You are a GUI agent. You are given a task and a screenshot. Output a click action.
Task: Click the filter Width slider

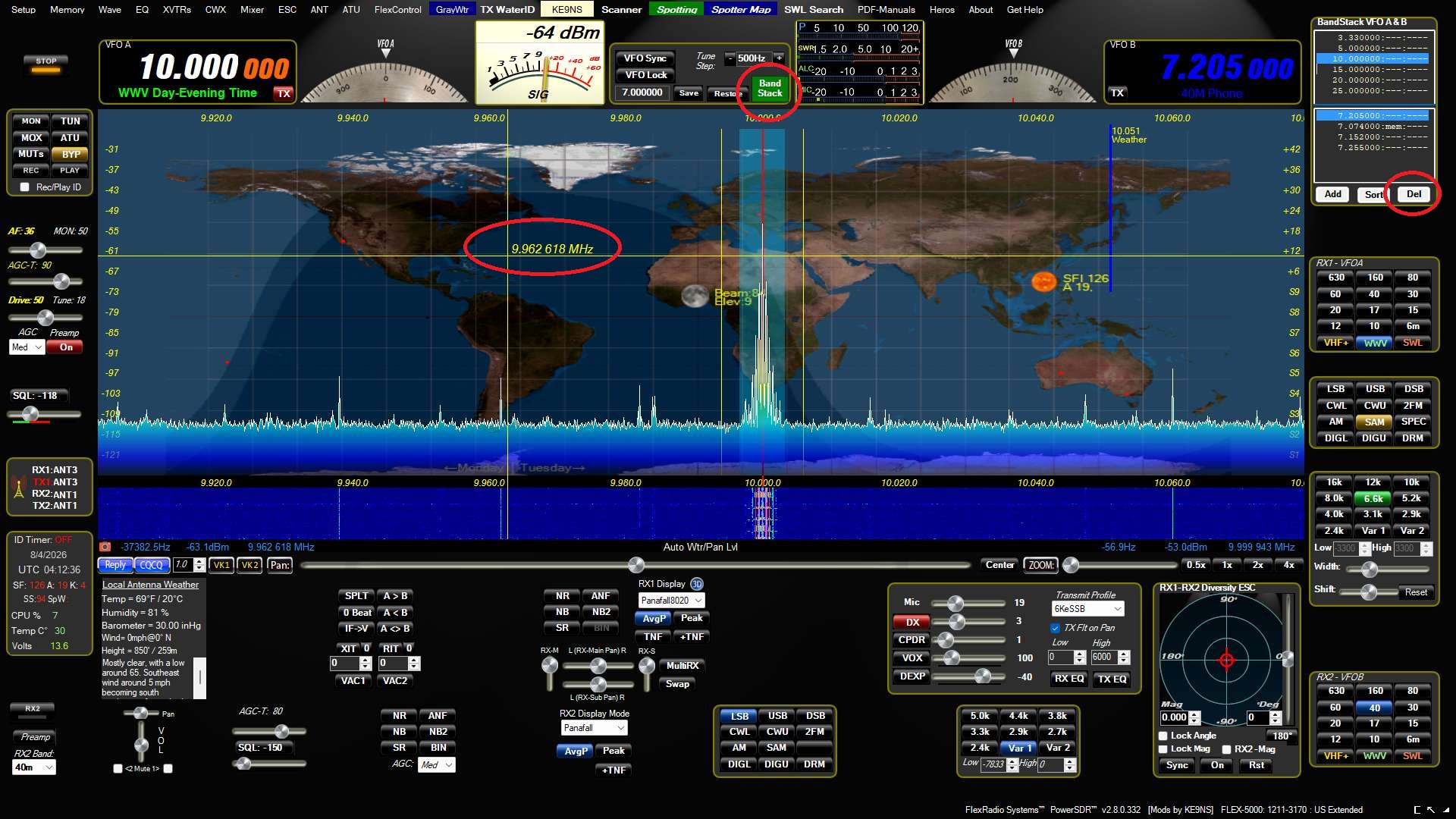tap(1386, 568)
